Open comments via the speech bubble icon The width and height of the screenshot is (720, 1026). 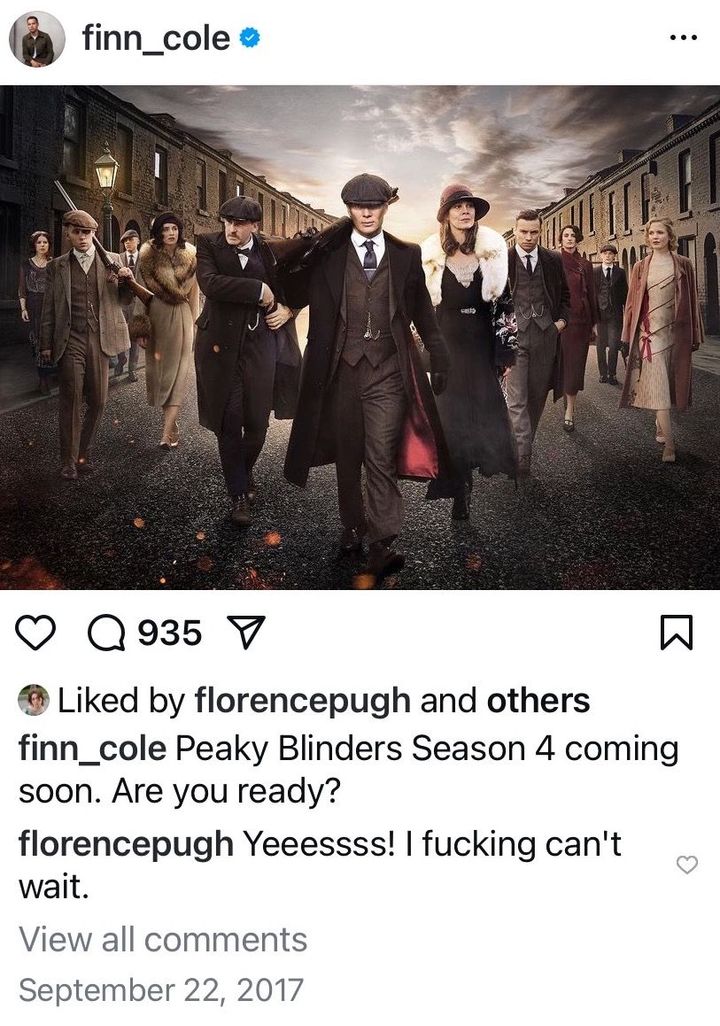coord(107,633)
